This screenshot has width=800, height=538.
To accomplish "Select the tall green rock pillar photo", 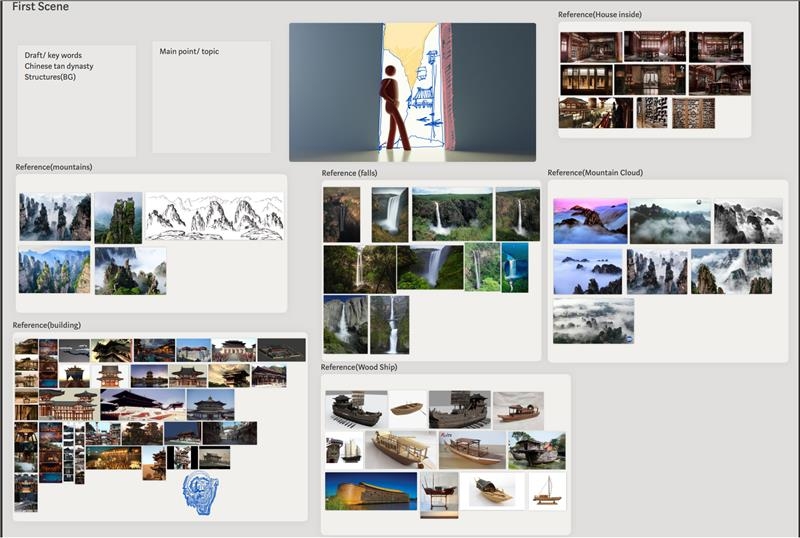I will (118, 218).
